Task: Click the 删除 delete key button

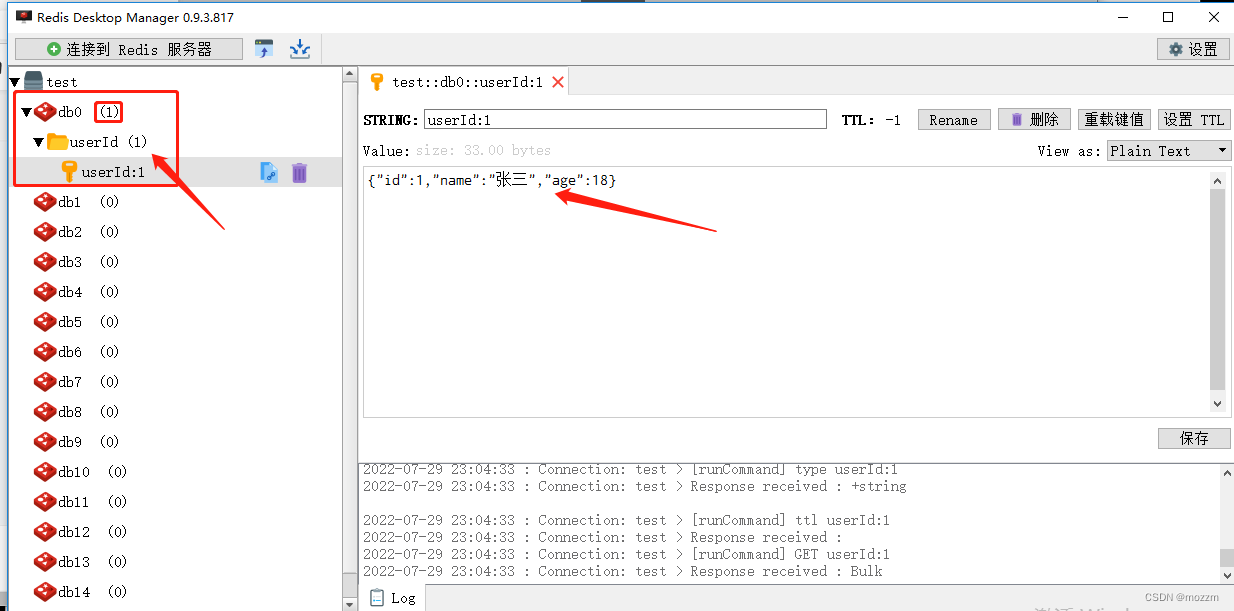Action: pyautogui.click(x=1035, y=120)
